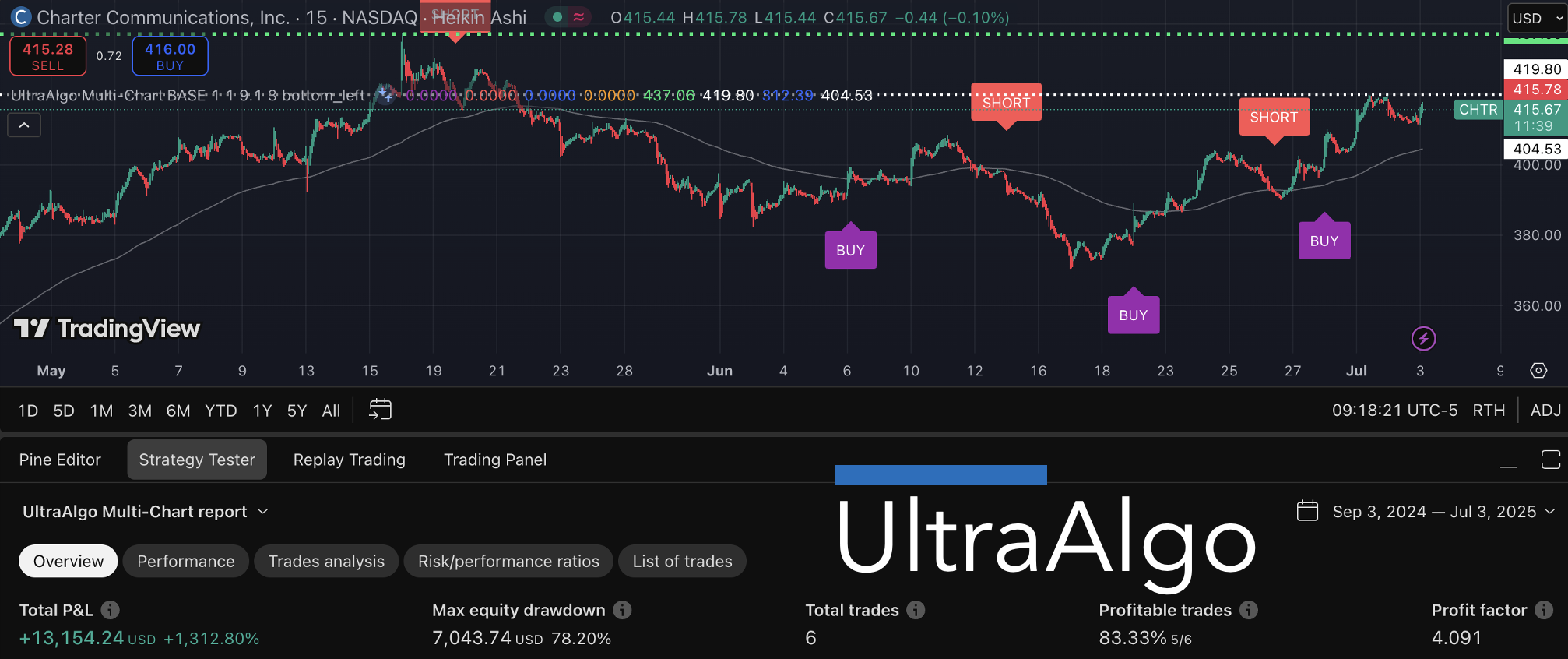Image resolution: width=1568 pixels, height=659 pixels.
Task: Click the 7,043.74 USD drawdown value
Action: point(487,638)
